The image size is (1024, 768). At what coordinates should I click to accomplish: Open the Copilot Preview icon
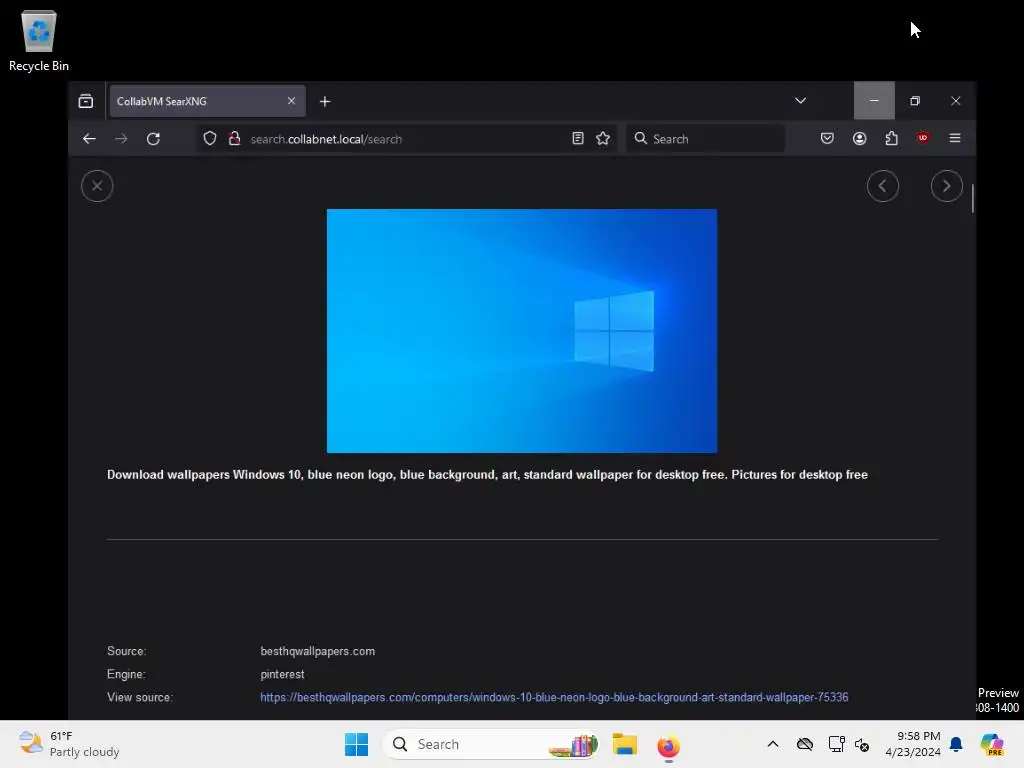(992, 744)
